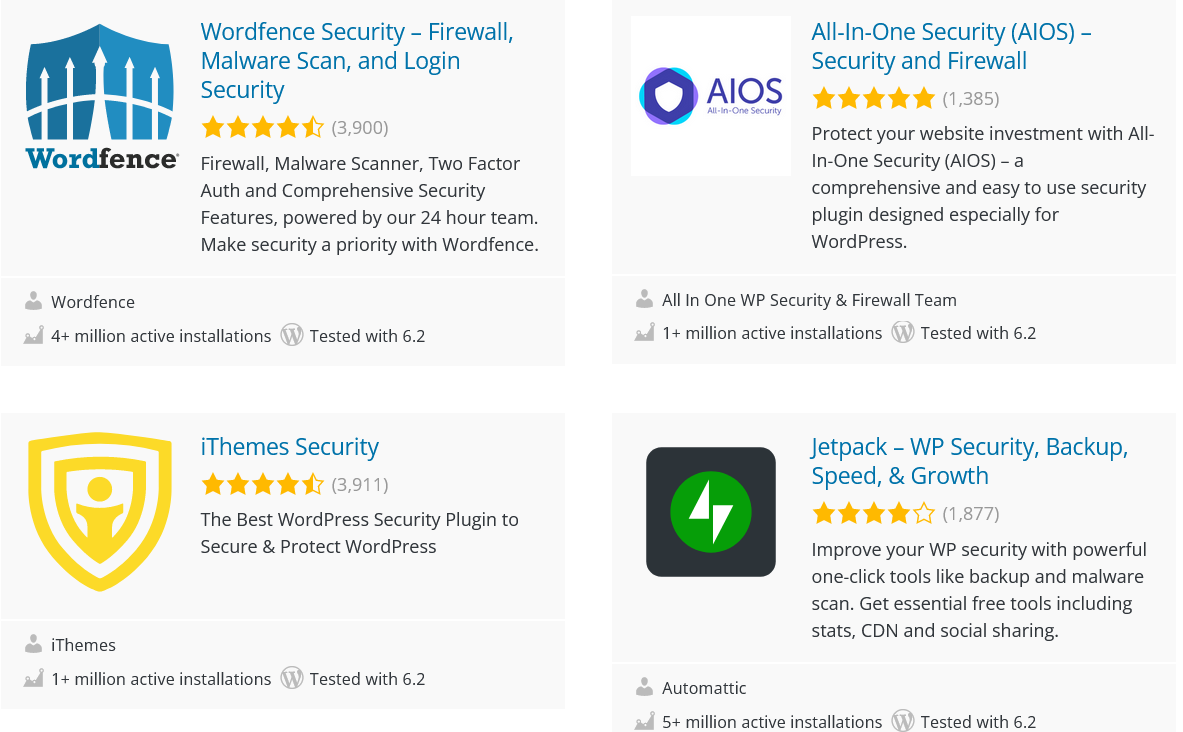1183x732 pixels.
Task: Open the iThemes Security plugin link
Action: (289, 446)
